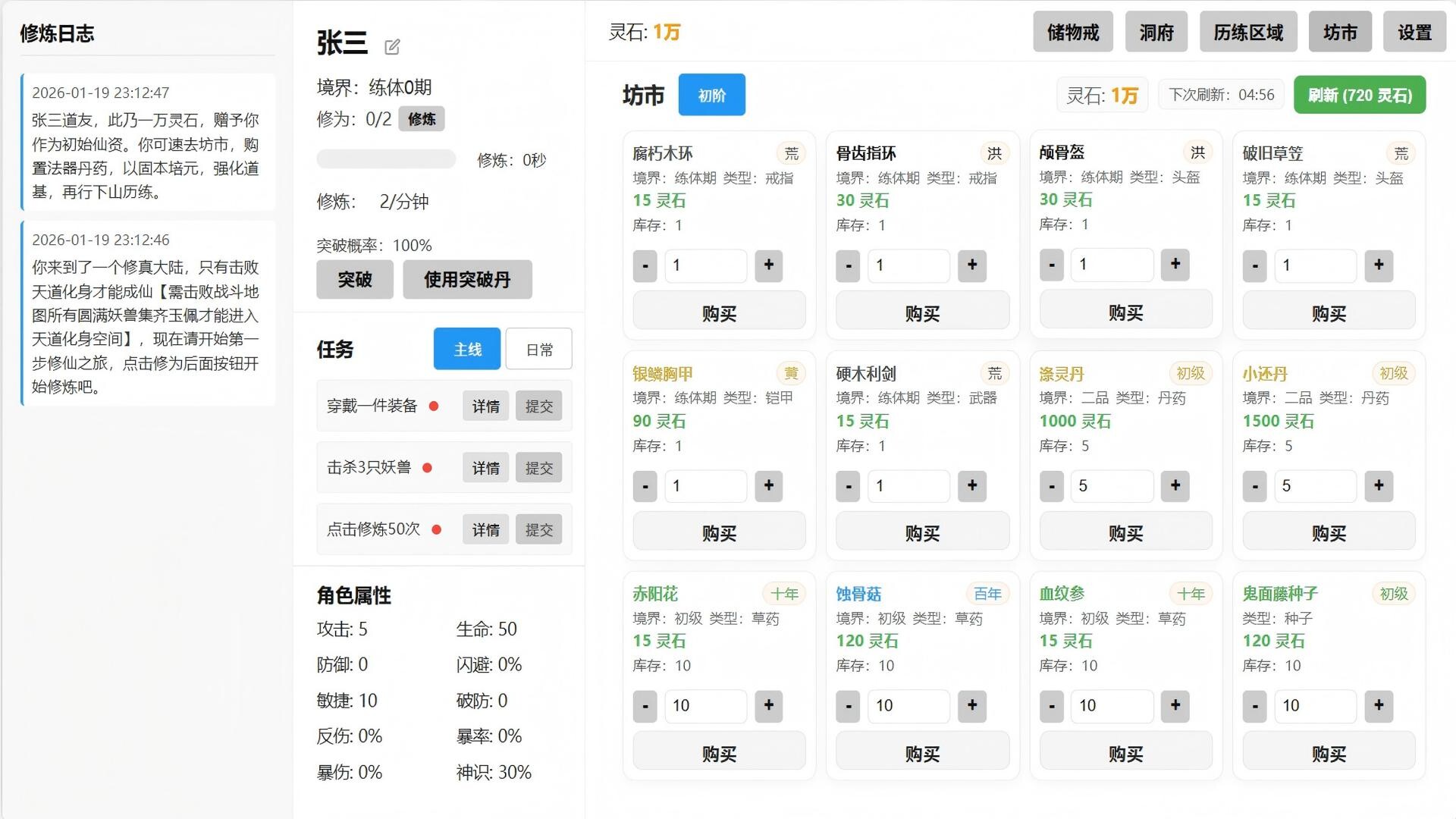Switch quest view to 日常 daily tasks
This screenshot has width=1456, height=819.
click(538, 349)
